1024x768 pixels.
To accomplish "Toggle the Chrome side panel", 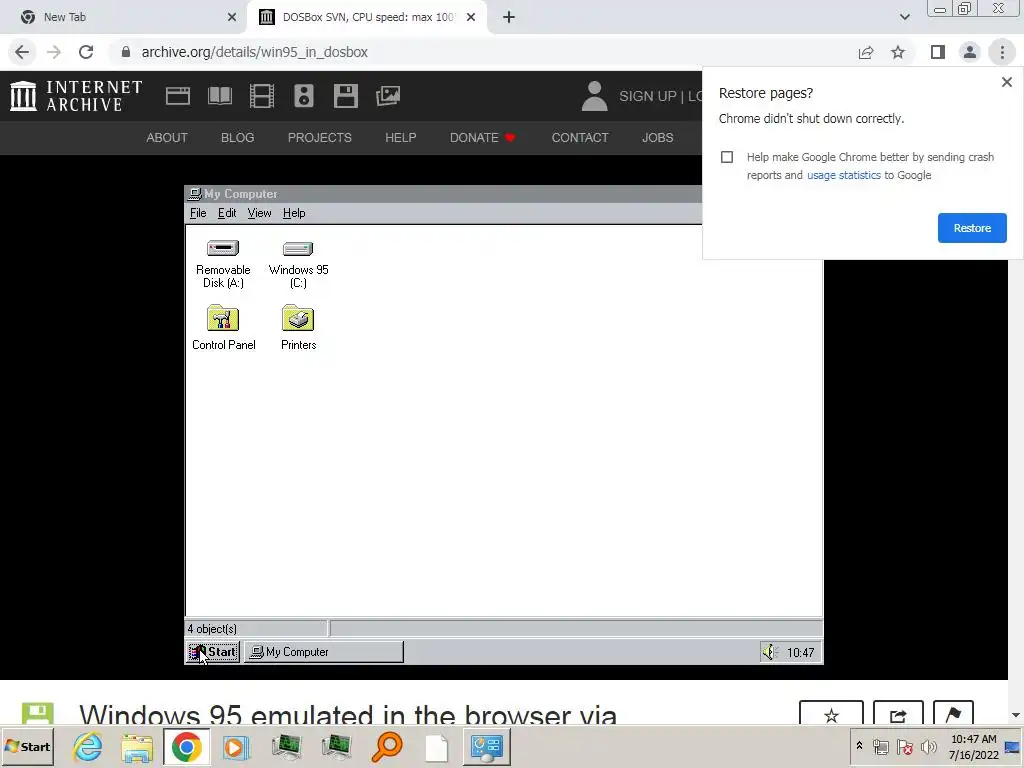I will (938, 52).
